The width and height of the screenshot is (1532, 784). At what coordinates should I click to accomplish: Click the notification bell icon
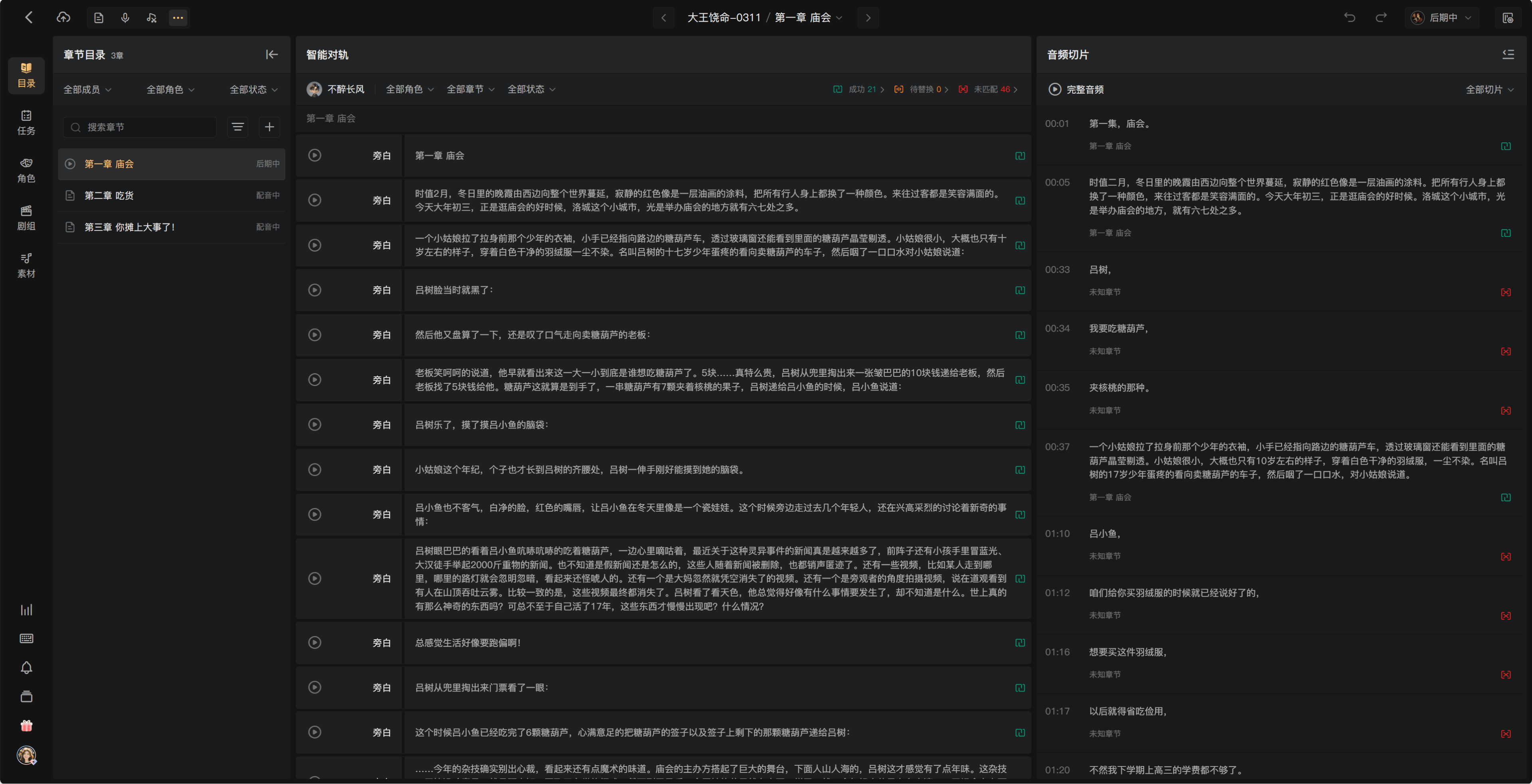tap(26, 668)
